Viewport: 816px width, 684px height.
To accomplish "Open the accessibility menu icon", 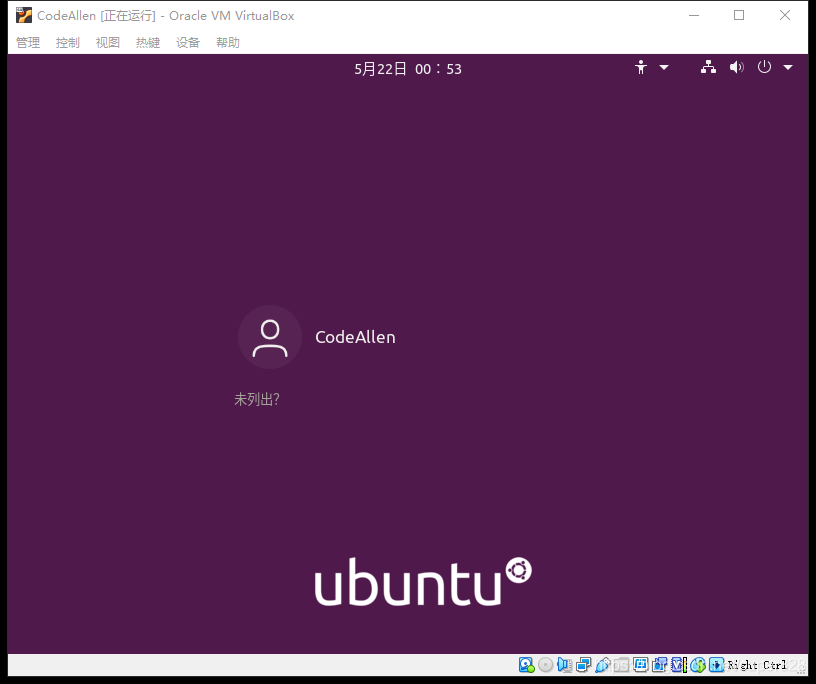I will click(641, 67).
